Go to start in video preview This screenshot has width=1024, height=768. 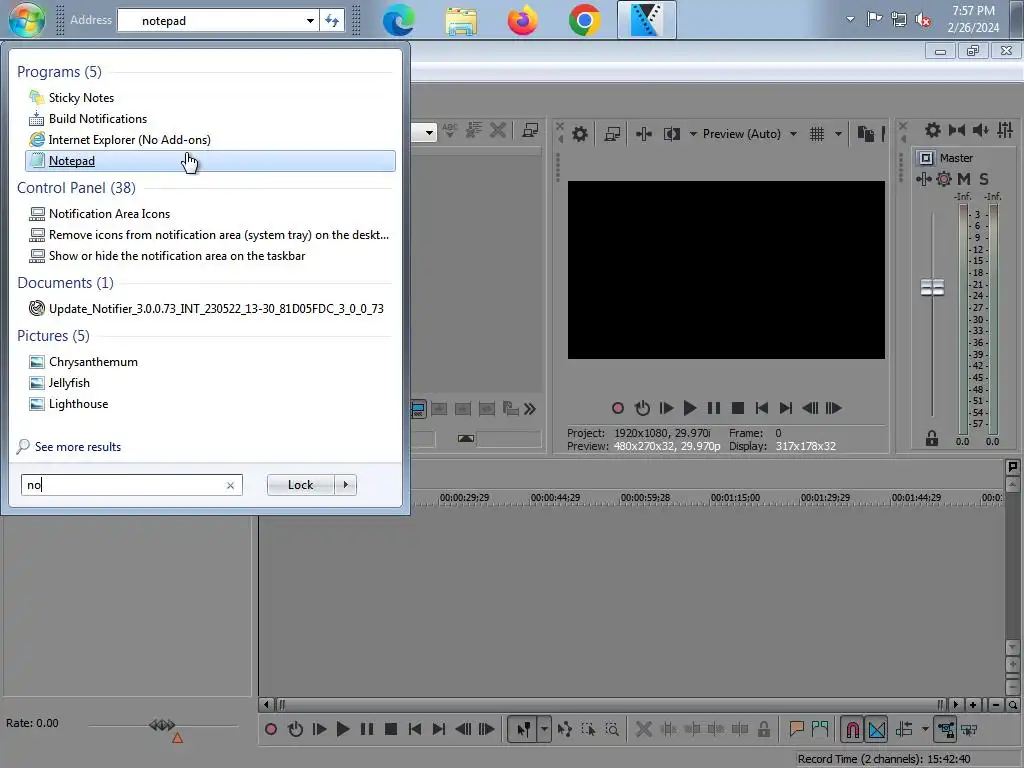click(761, 408)
